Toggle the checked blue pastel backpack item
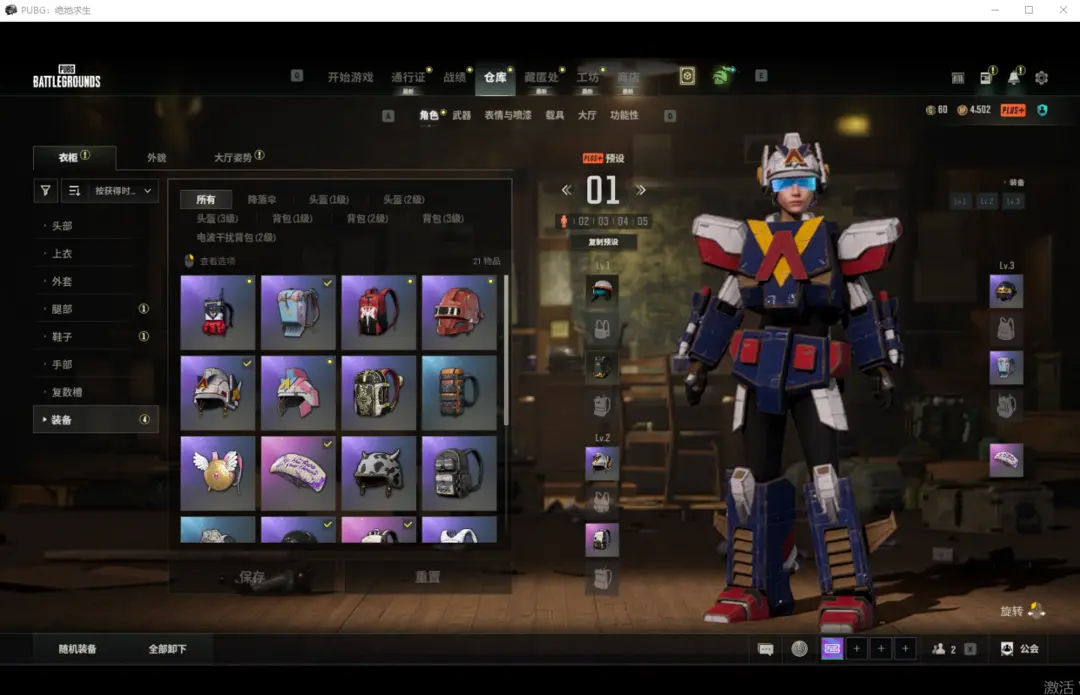This screenshot has width=1080, height=695. pyautogui.click(x=298, y=312)
